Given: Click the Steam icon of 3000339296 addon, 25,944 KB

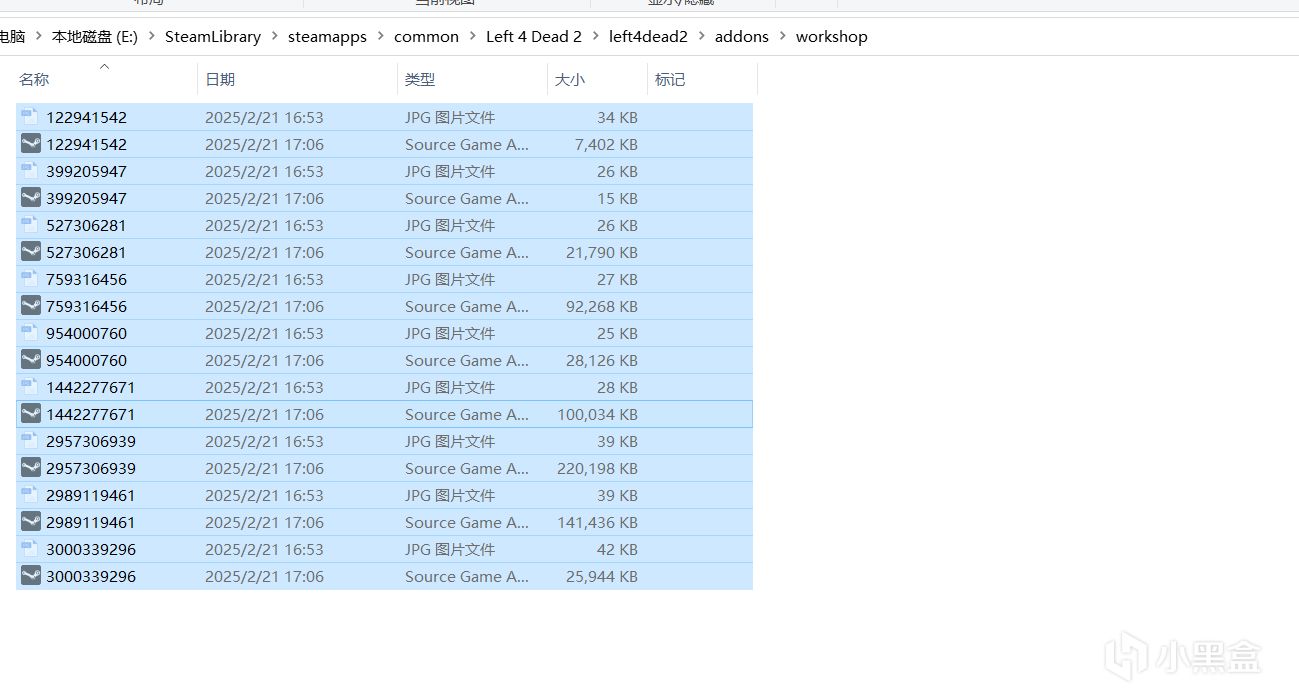Looking at the screenshot, I should [31, 576].
